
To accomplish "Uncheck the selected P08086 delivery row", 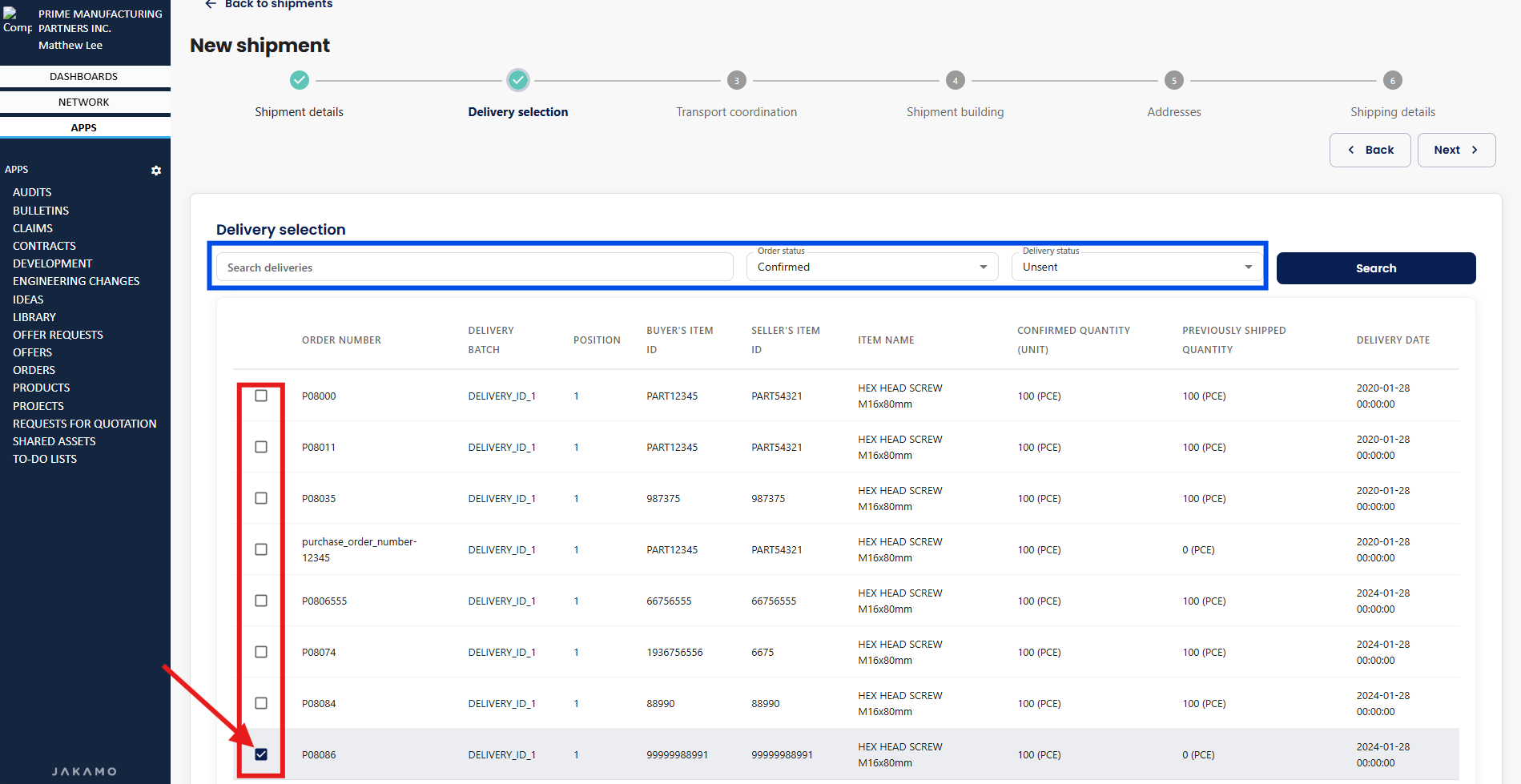I will point(261,754).
